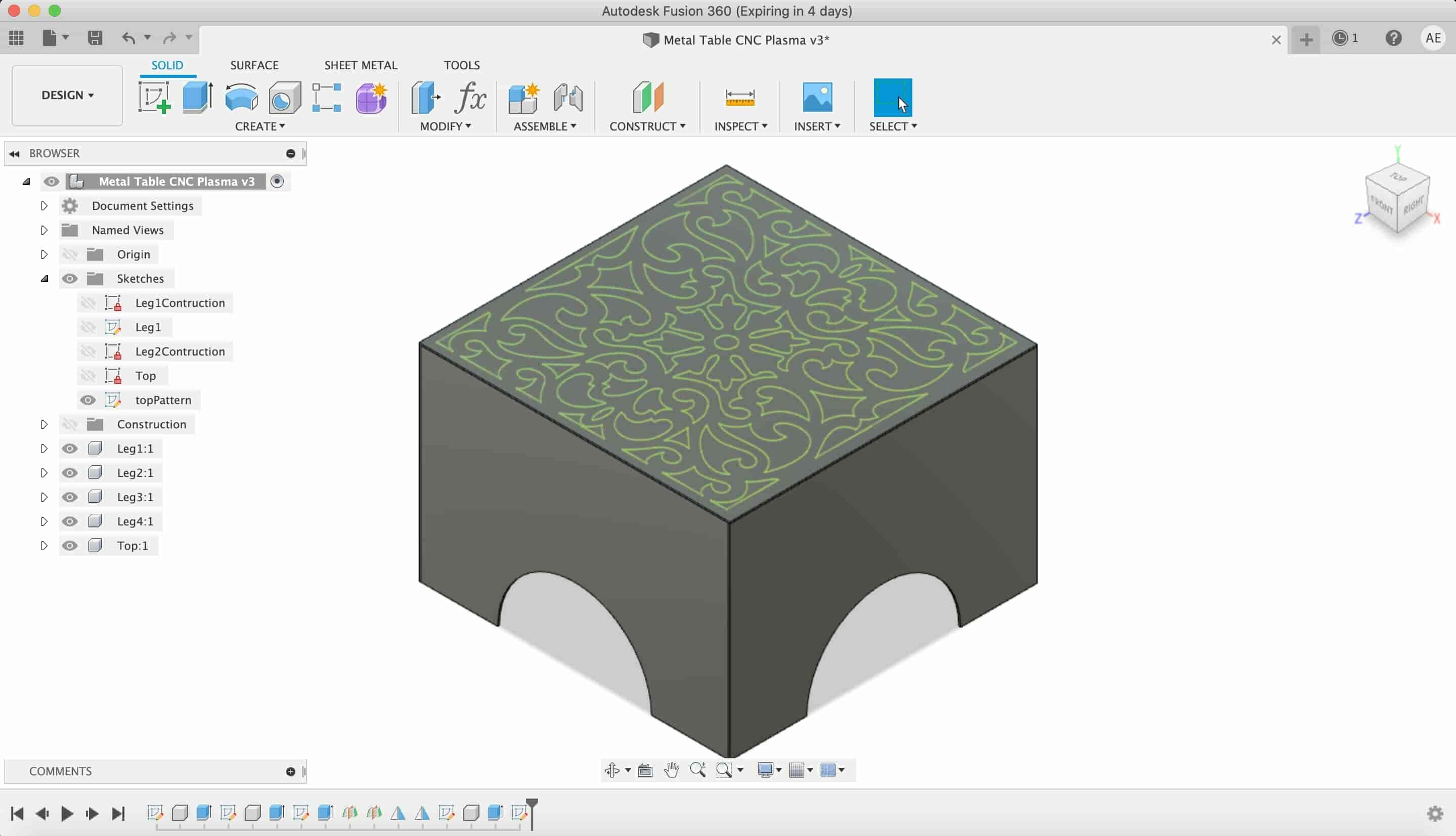Show the Construction folder
1456x836 pixels.
pyautogui.click(x=69, y=424)
